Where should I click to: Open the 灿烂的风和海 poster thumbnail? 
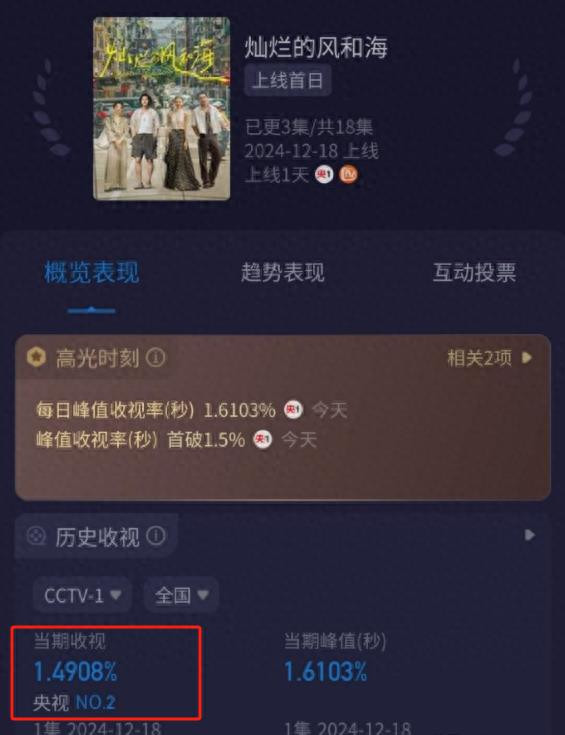tap(162, 109)
